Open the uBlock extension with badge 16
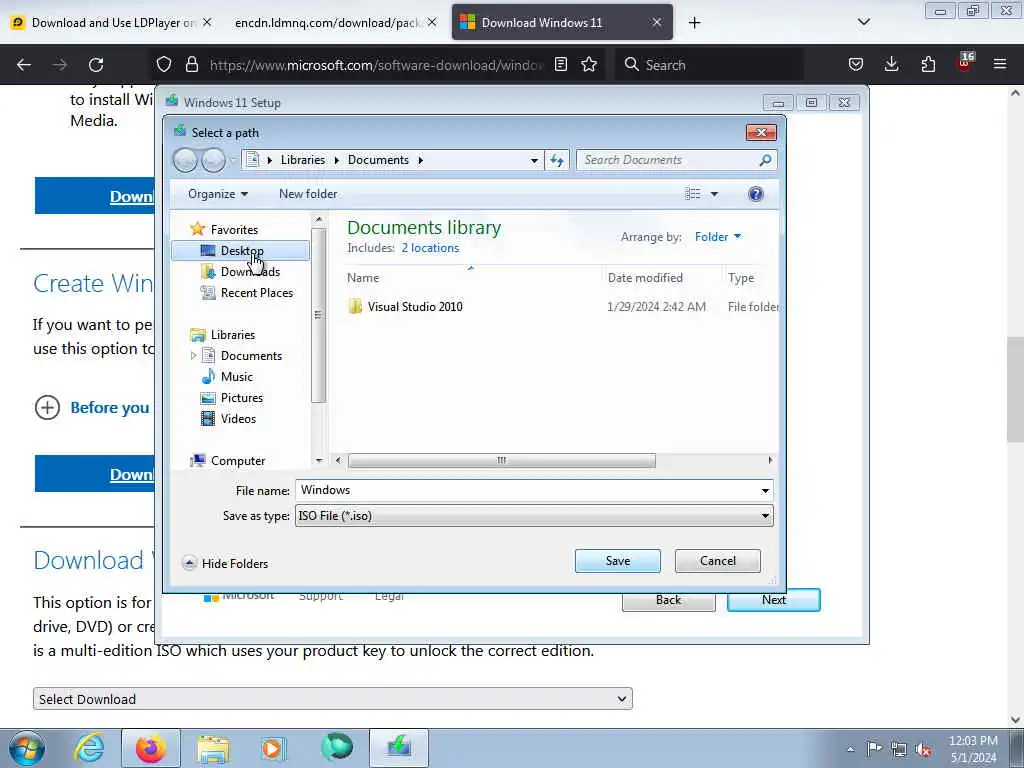 tap(965, 62)
